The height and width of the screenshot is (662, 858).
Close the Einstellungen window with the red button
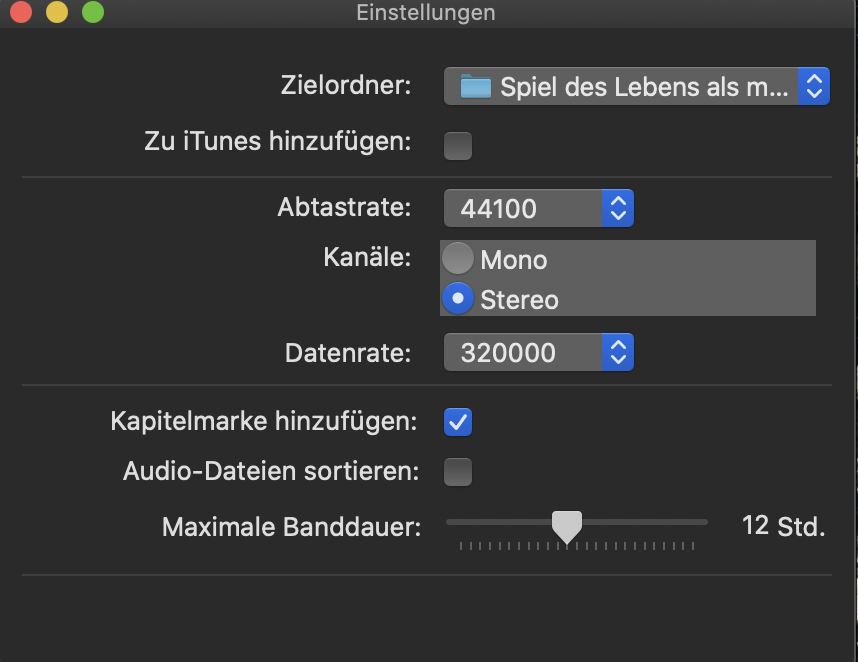21,13
